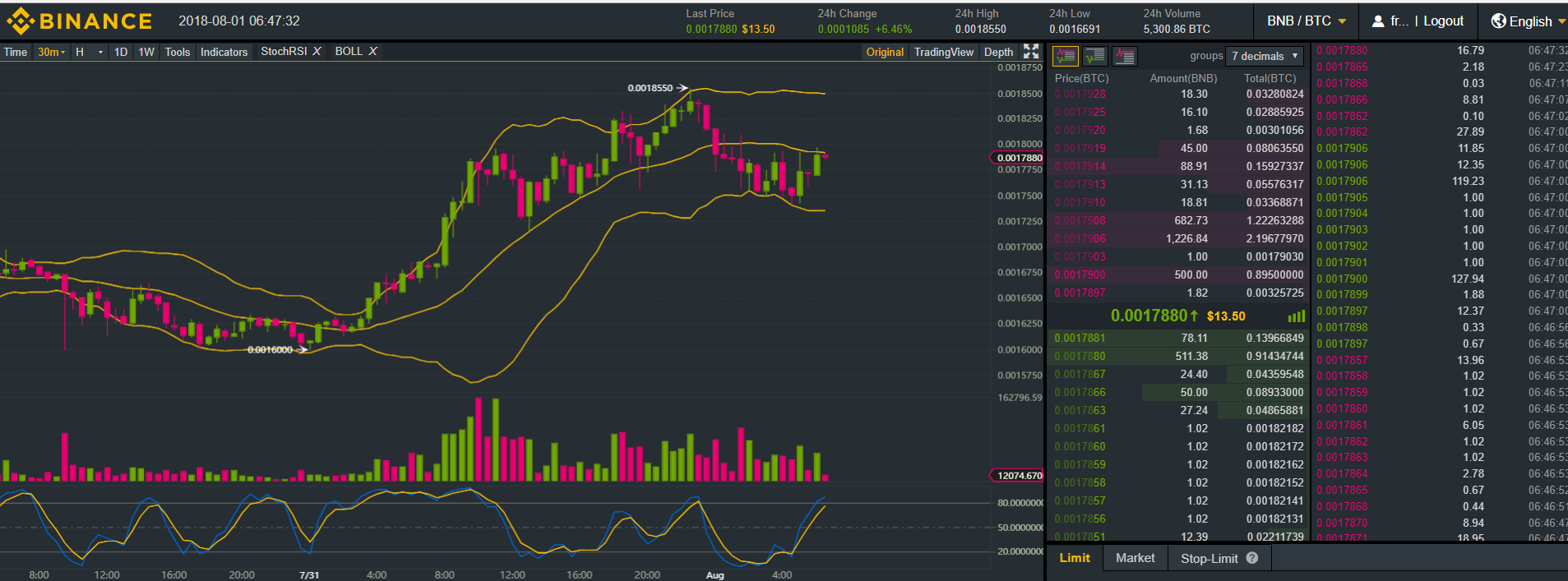Viewport: 1568px width, 581px height.
Task: Click the 24h High value 0.0018550
Action: pos(980,29)
